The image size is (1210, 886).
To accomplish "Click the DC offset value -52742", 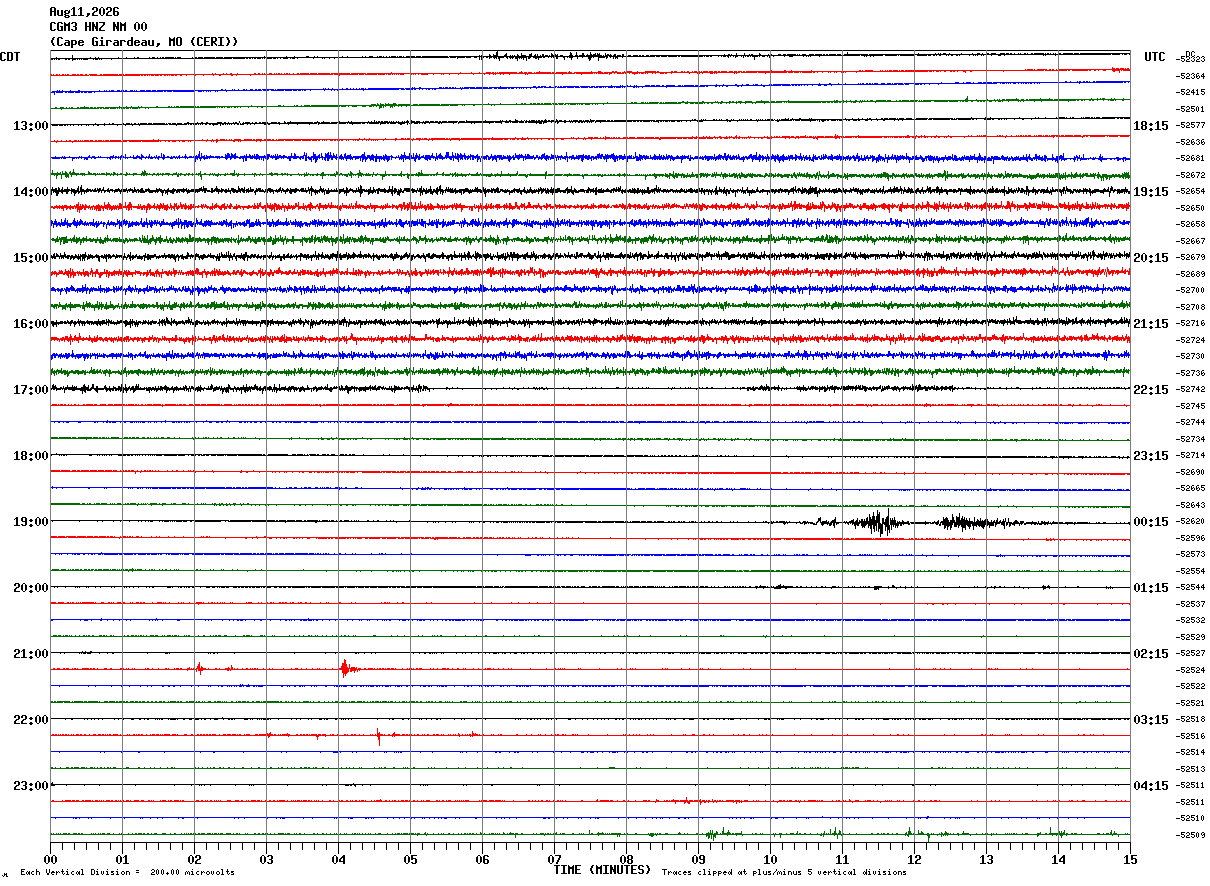I will pyautogui.click(x=1190, y=390).
